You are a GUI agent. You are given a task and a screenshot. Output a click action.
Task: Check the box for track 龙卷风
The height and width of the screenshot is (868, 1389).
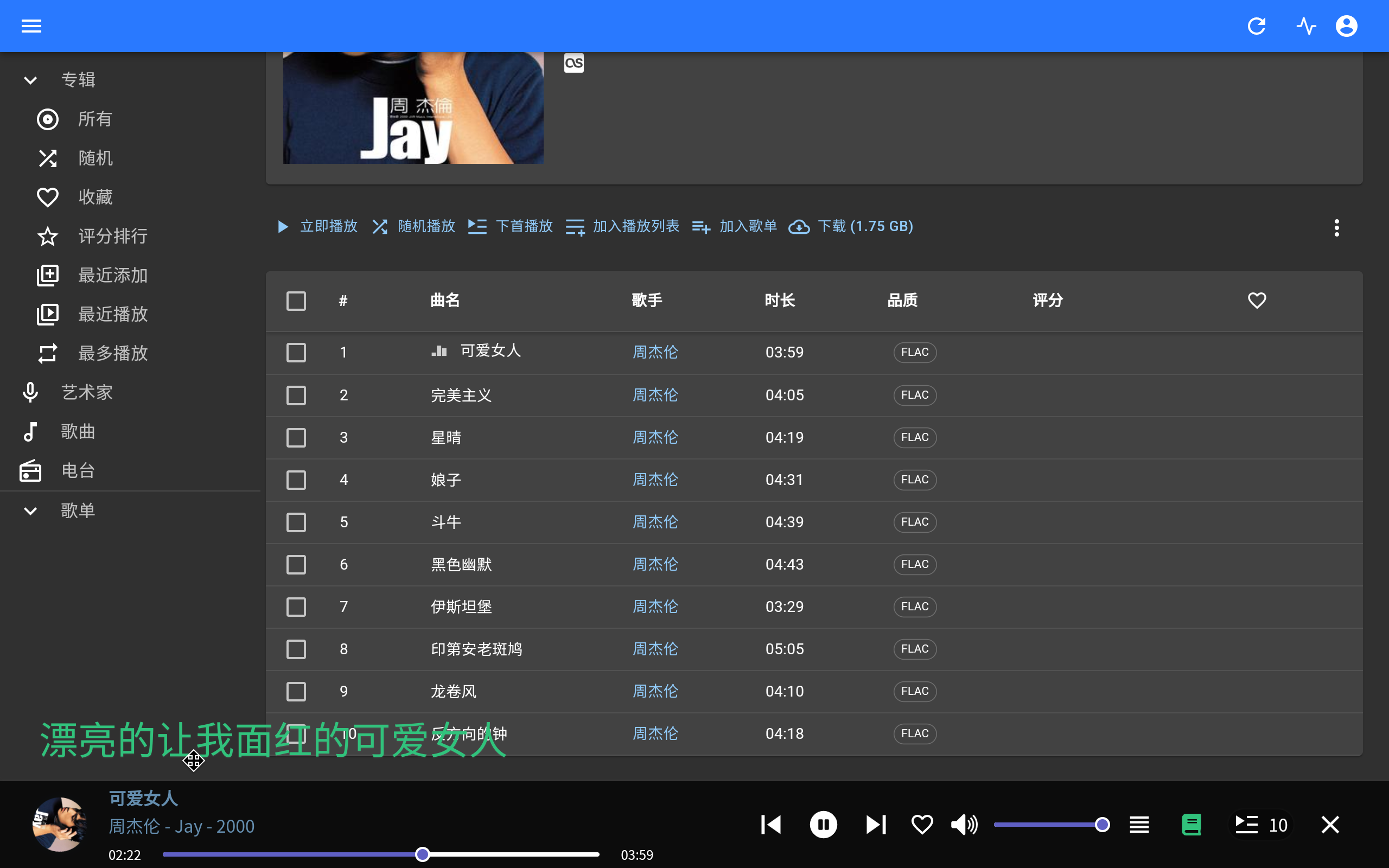[296, 692]
